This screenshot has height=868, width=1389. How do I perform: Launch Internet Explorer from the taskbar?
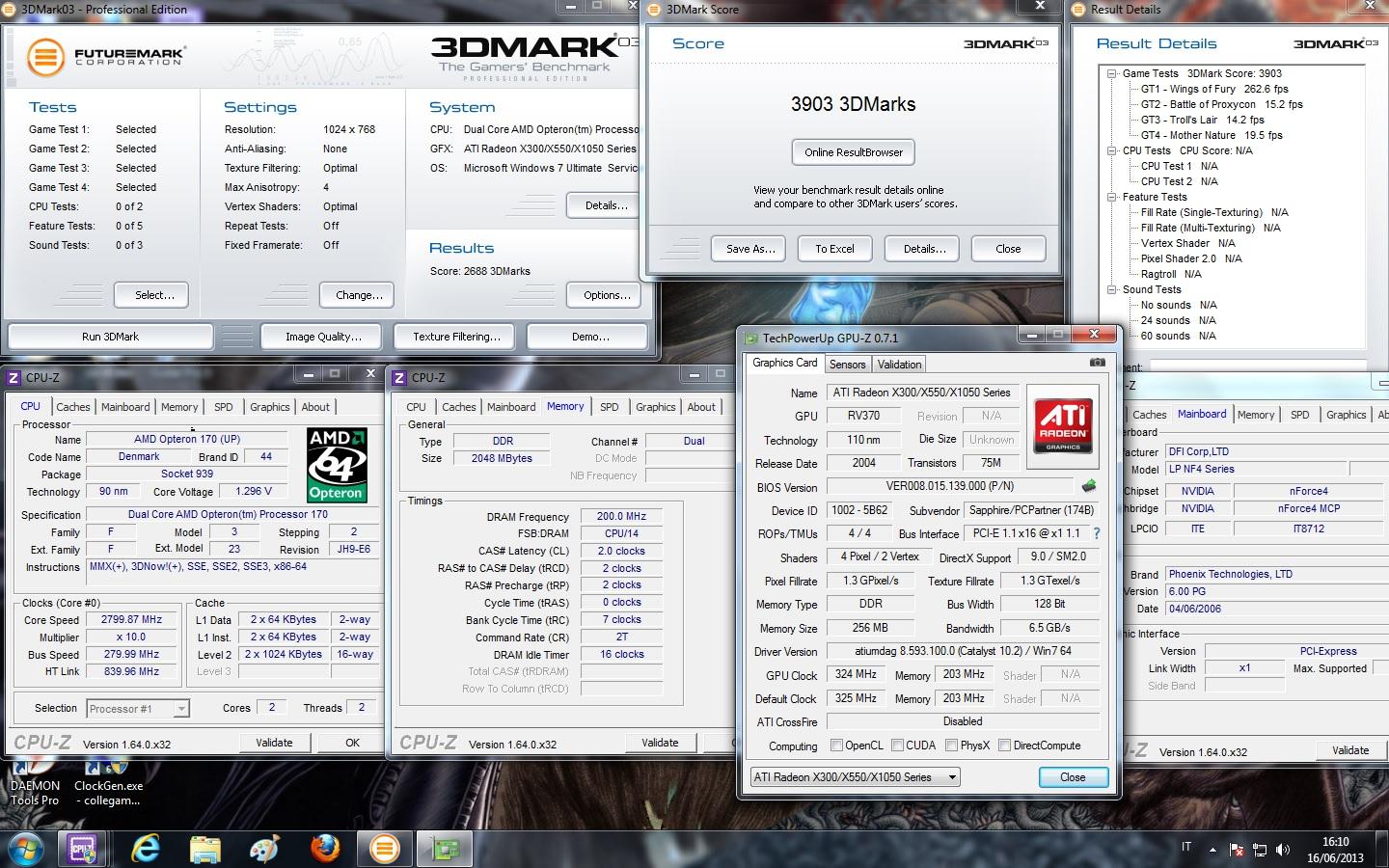pyautogui.click(x=146, y=850)
